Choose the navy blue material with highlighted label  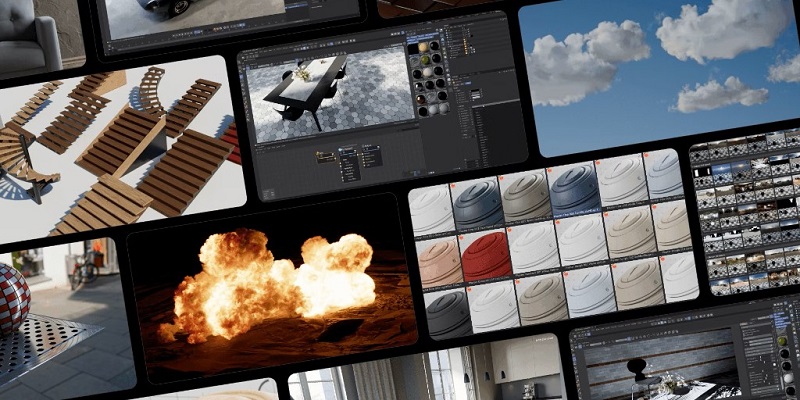[573, 187]
